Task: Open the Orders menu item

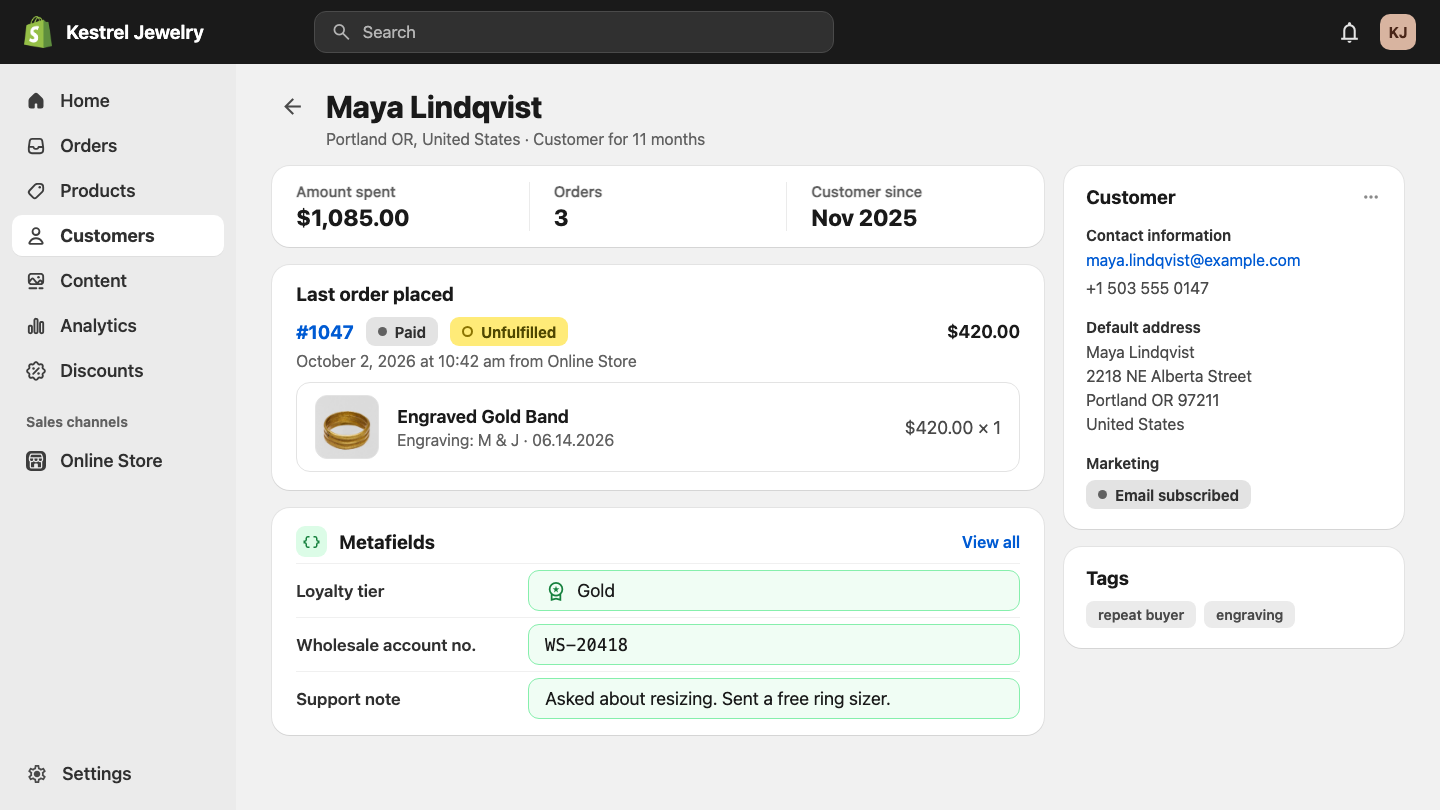Action: coord(118,146)
